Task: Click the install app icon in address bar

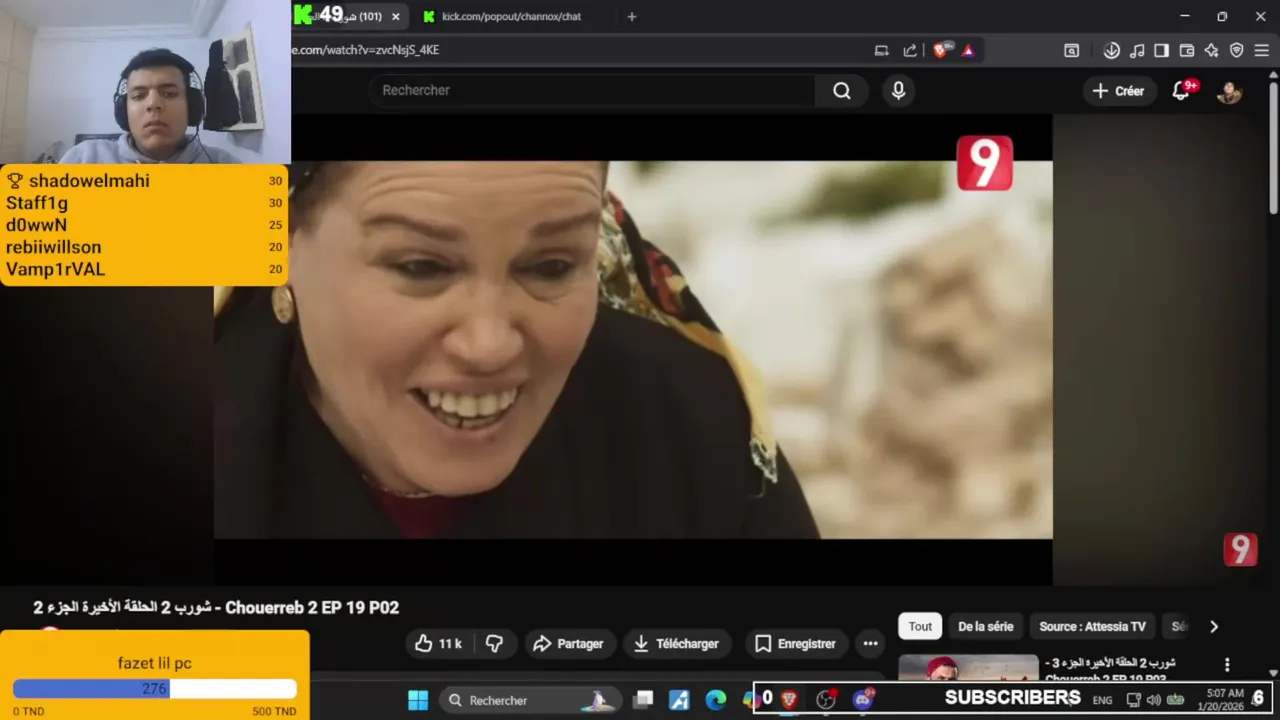Action: point(881,50)
